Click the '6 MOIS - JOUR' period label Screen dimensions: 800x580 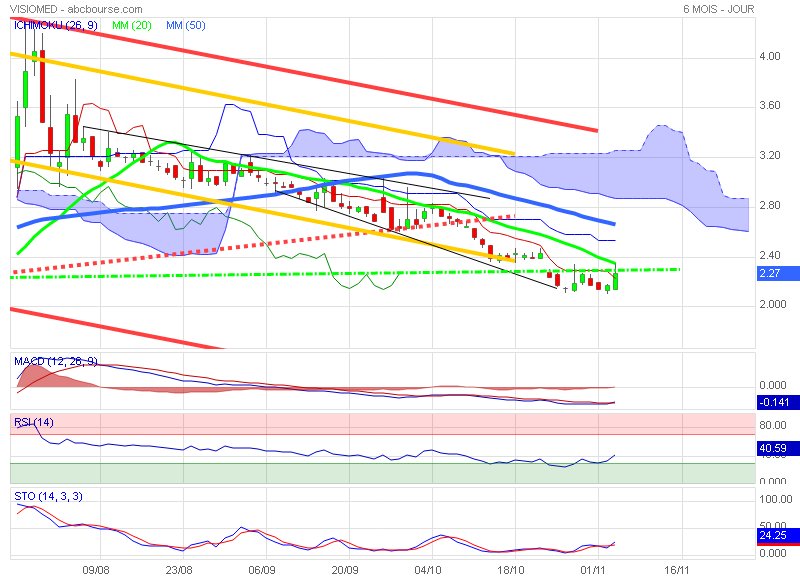718,9
